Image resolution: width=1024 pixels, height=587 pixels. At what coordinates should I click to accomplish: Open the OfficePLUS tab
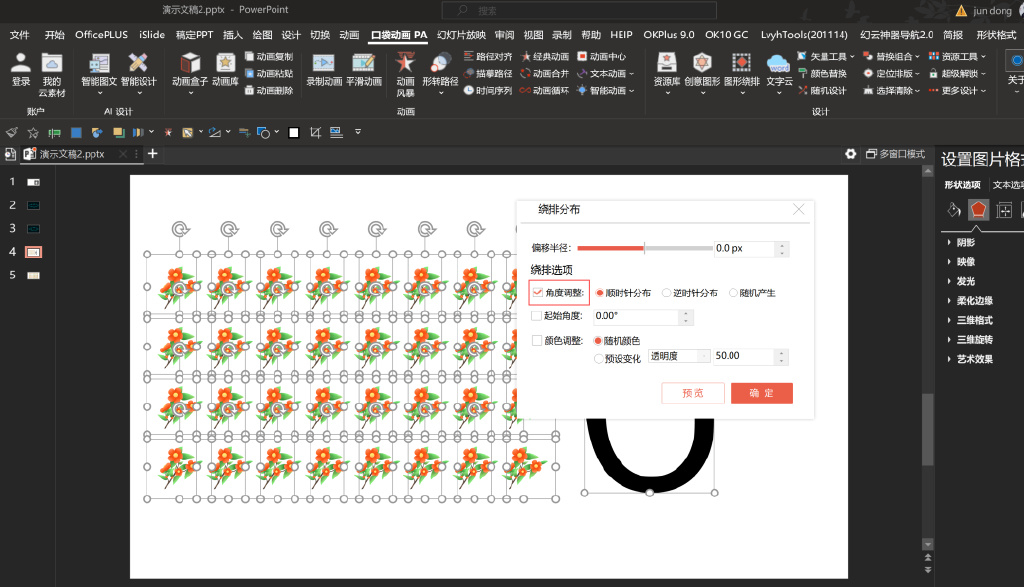(101, 35)
